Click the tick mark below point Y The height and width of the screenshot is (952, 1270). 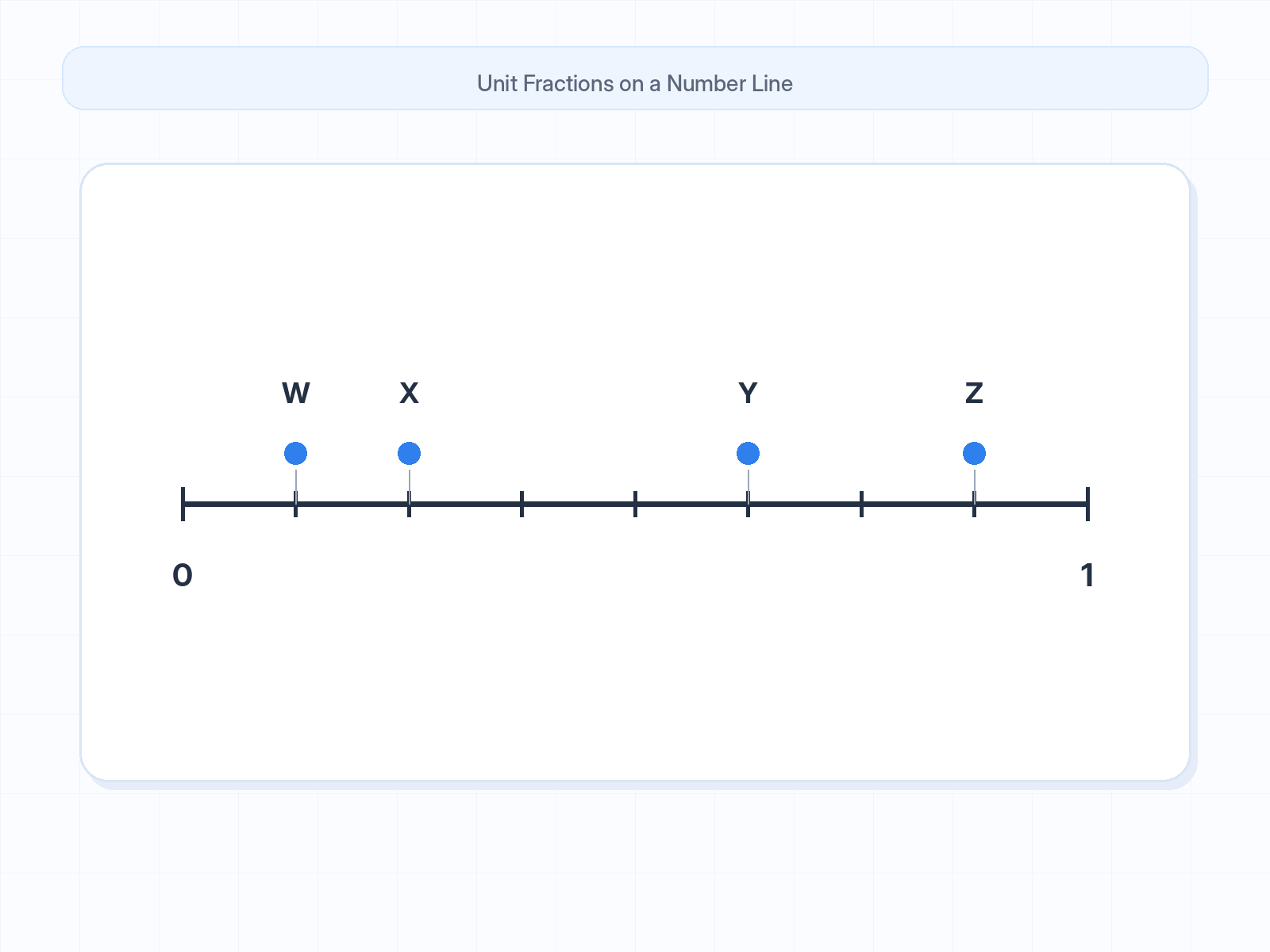click(x=748, y=504)
